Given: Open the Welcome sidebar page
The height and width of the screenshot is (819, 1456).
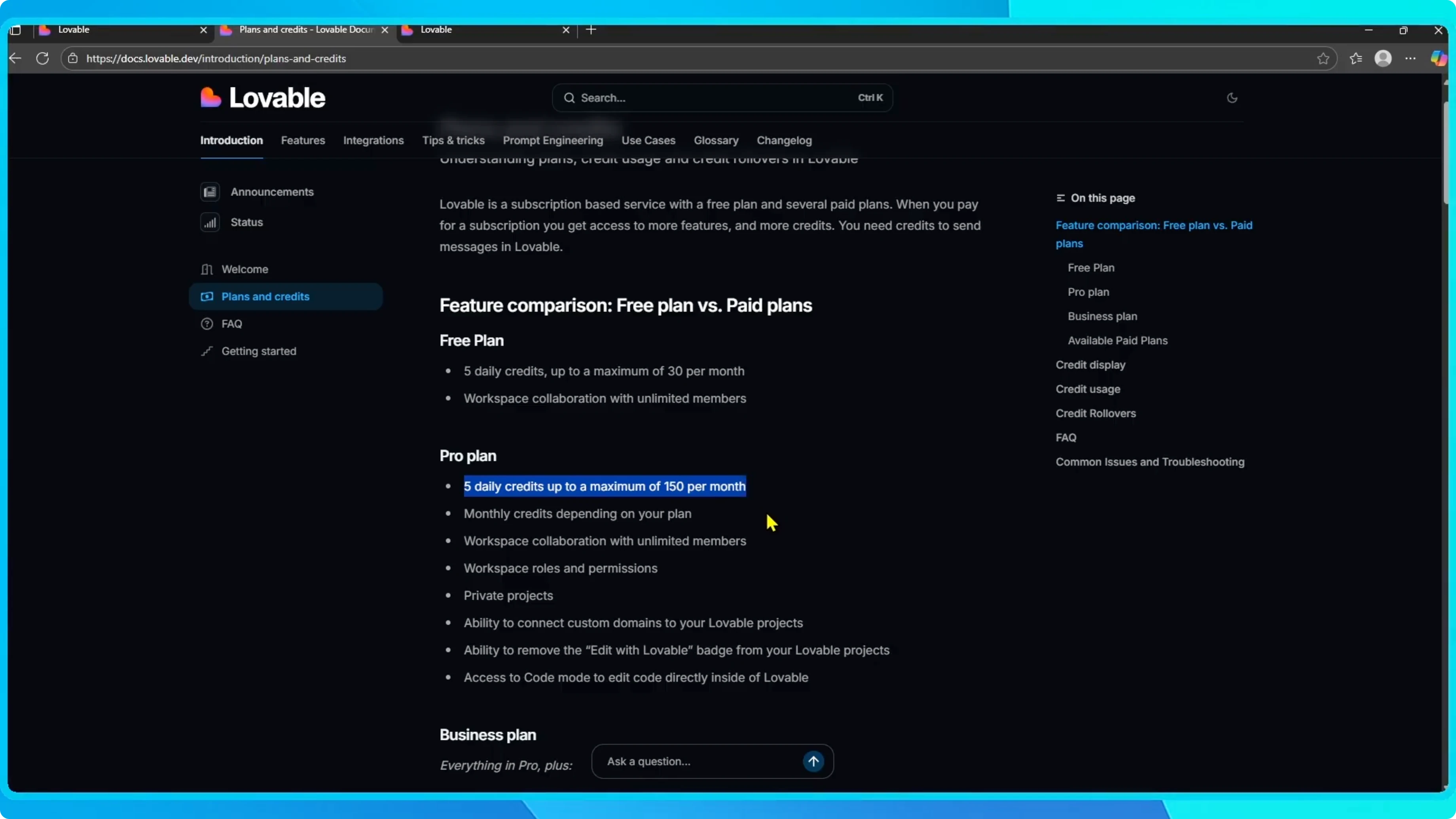Looking at the screenshot, I should tap(245, 269).
